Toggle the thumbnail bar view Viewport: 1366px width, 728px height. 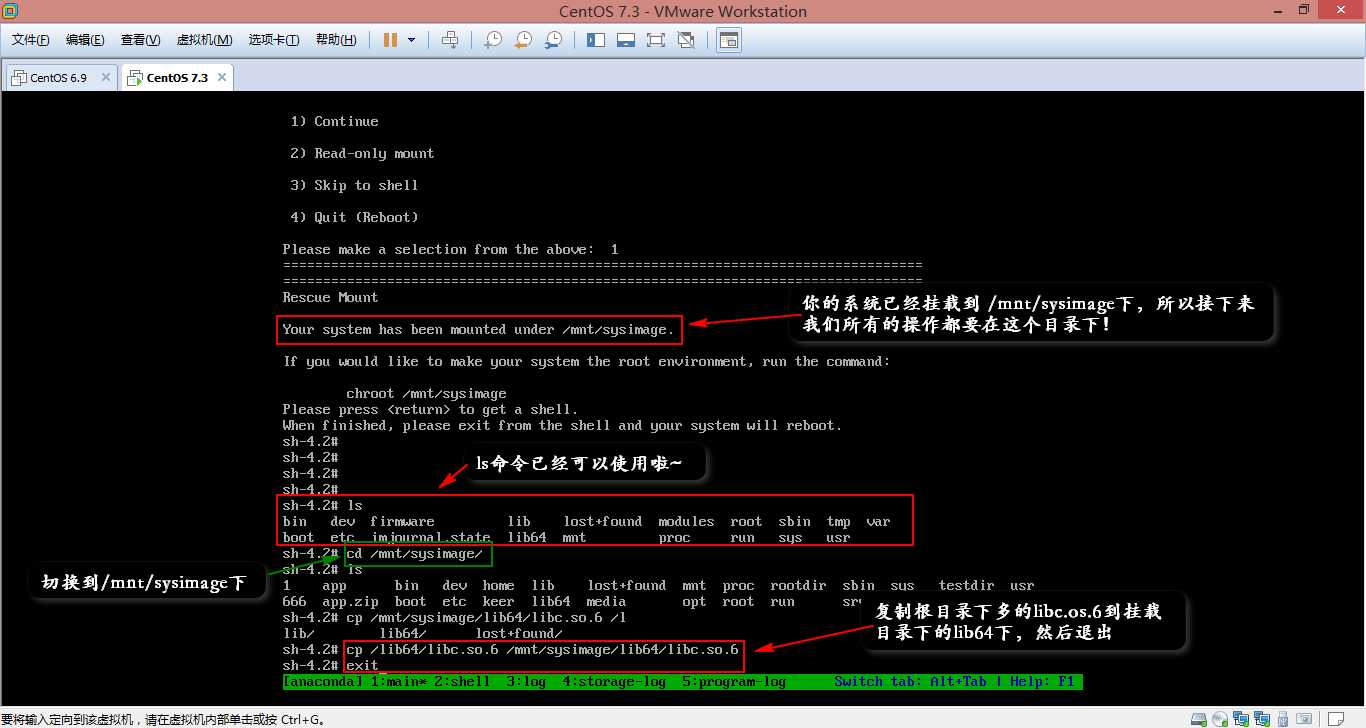pyautogui.click(x=626, y=40)
